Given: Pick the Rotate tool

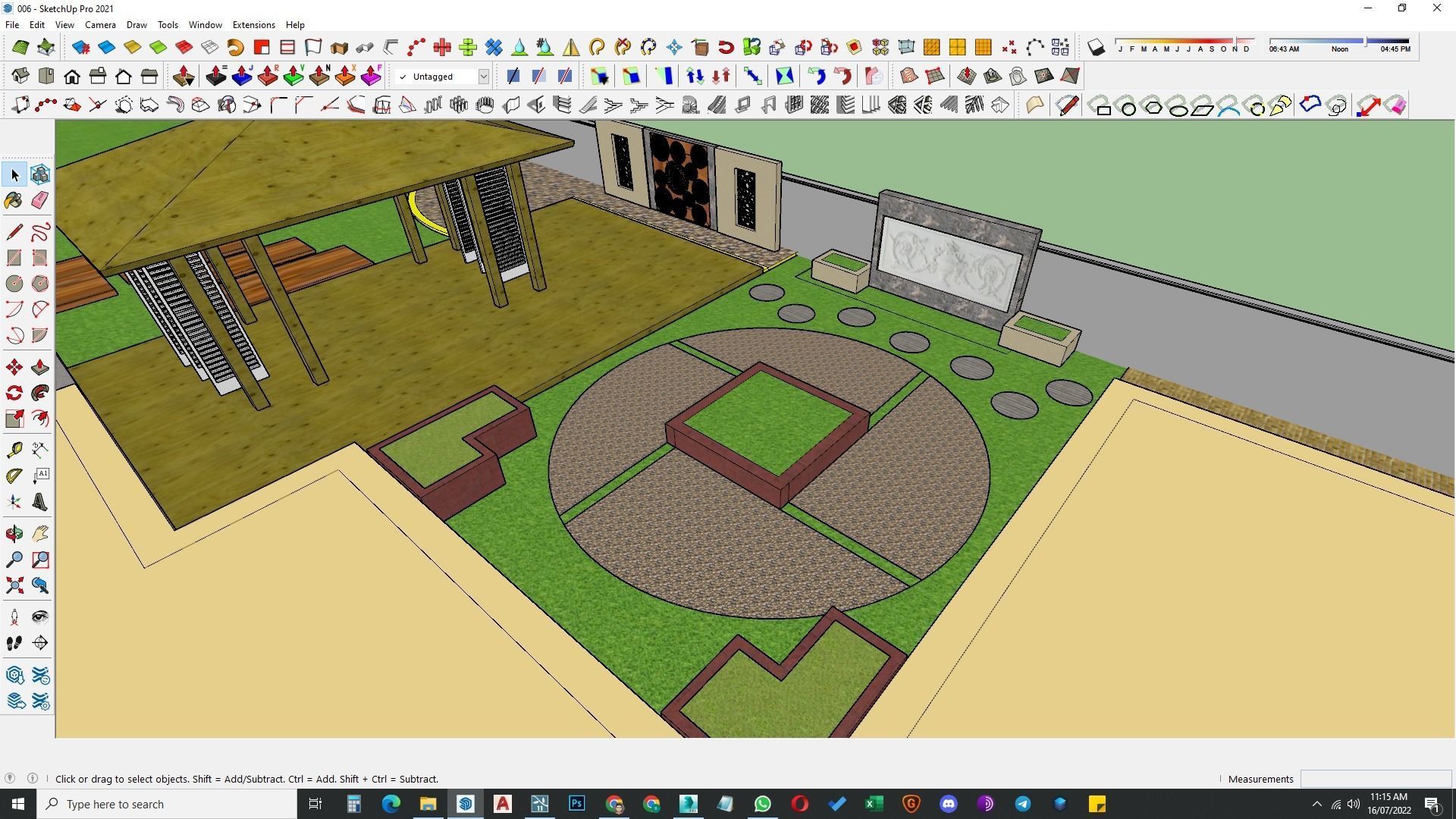Looking at the screenshot, I should tap(14, 393).
